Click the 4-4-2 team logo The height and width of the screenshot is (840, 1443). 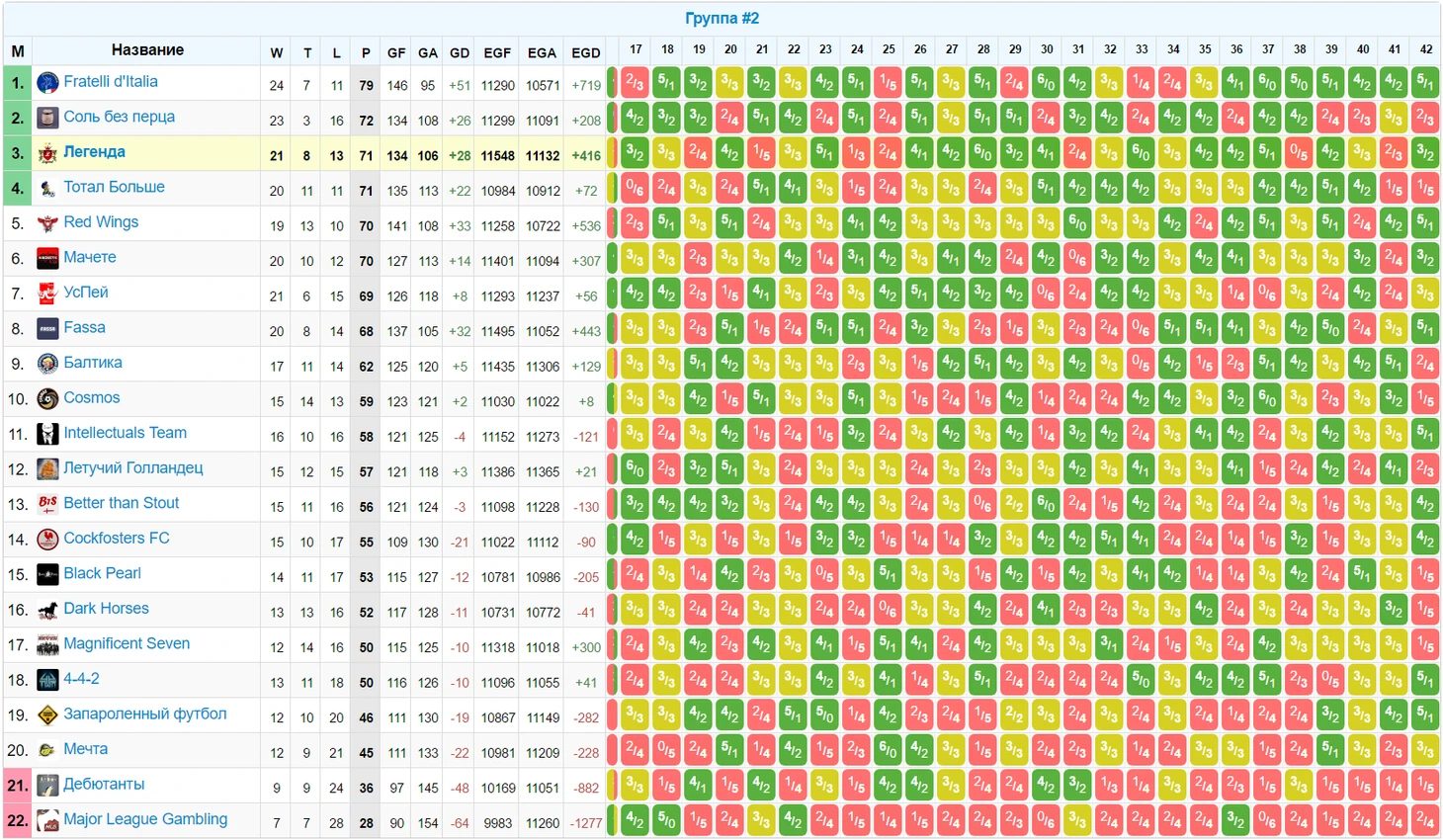coord(47,680)
